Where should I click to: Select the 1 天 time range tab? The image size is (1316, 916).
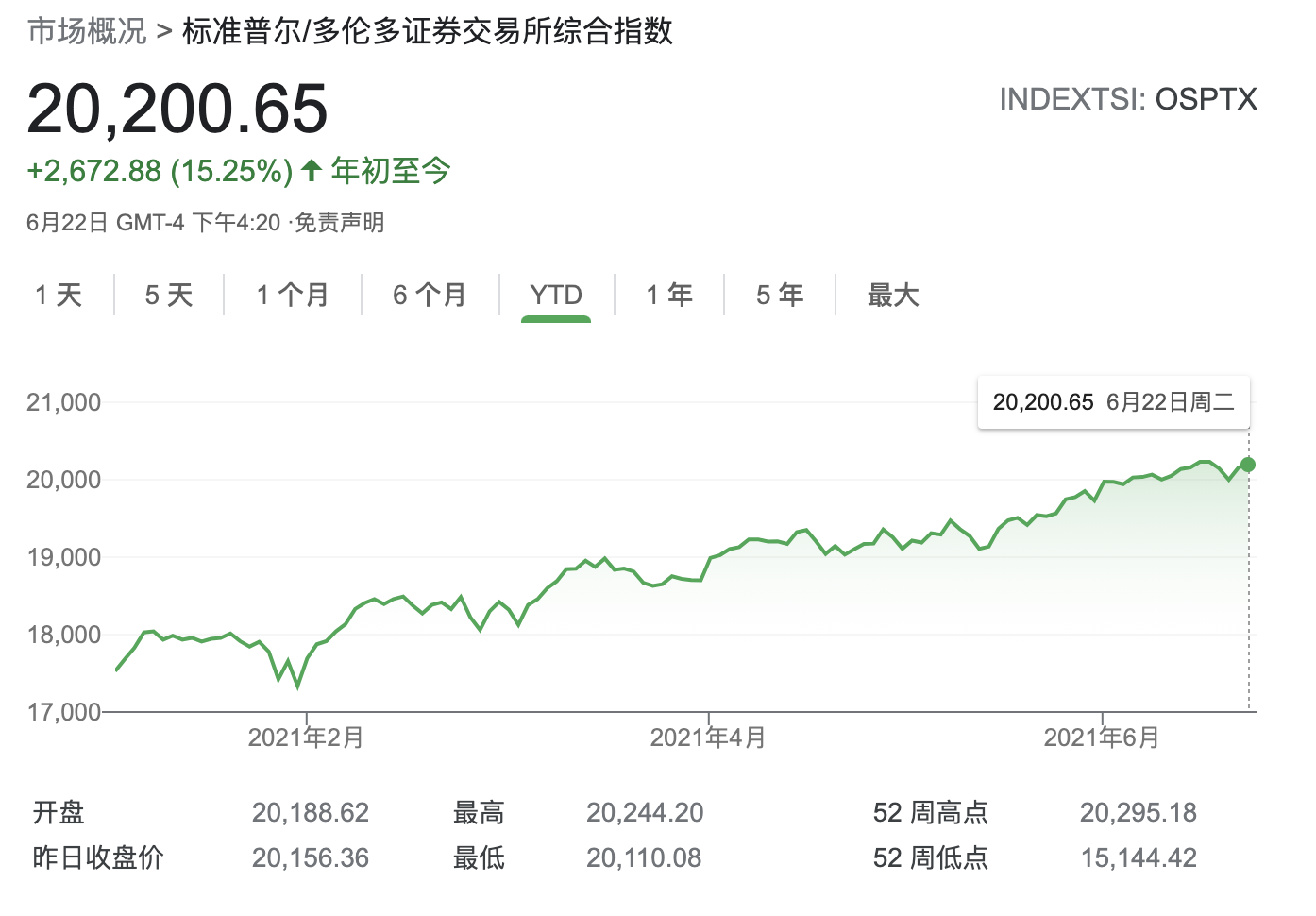(x=59, y=296)
